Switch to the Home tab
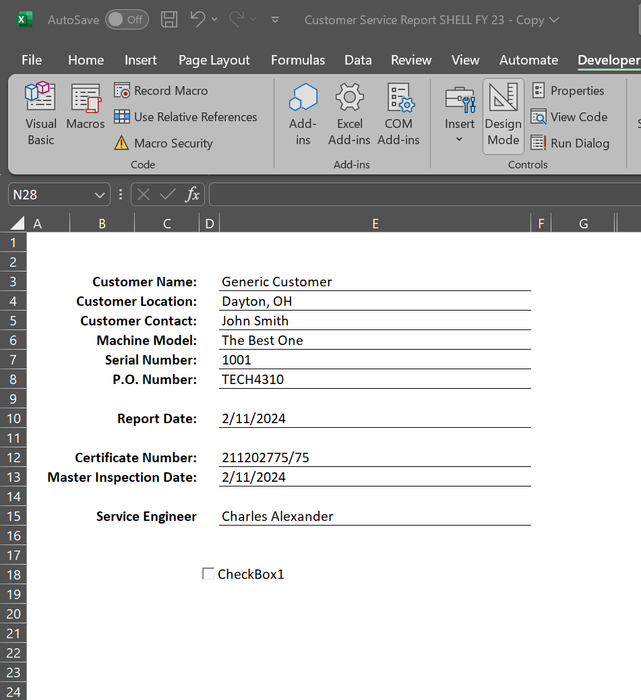 point(86,60)
